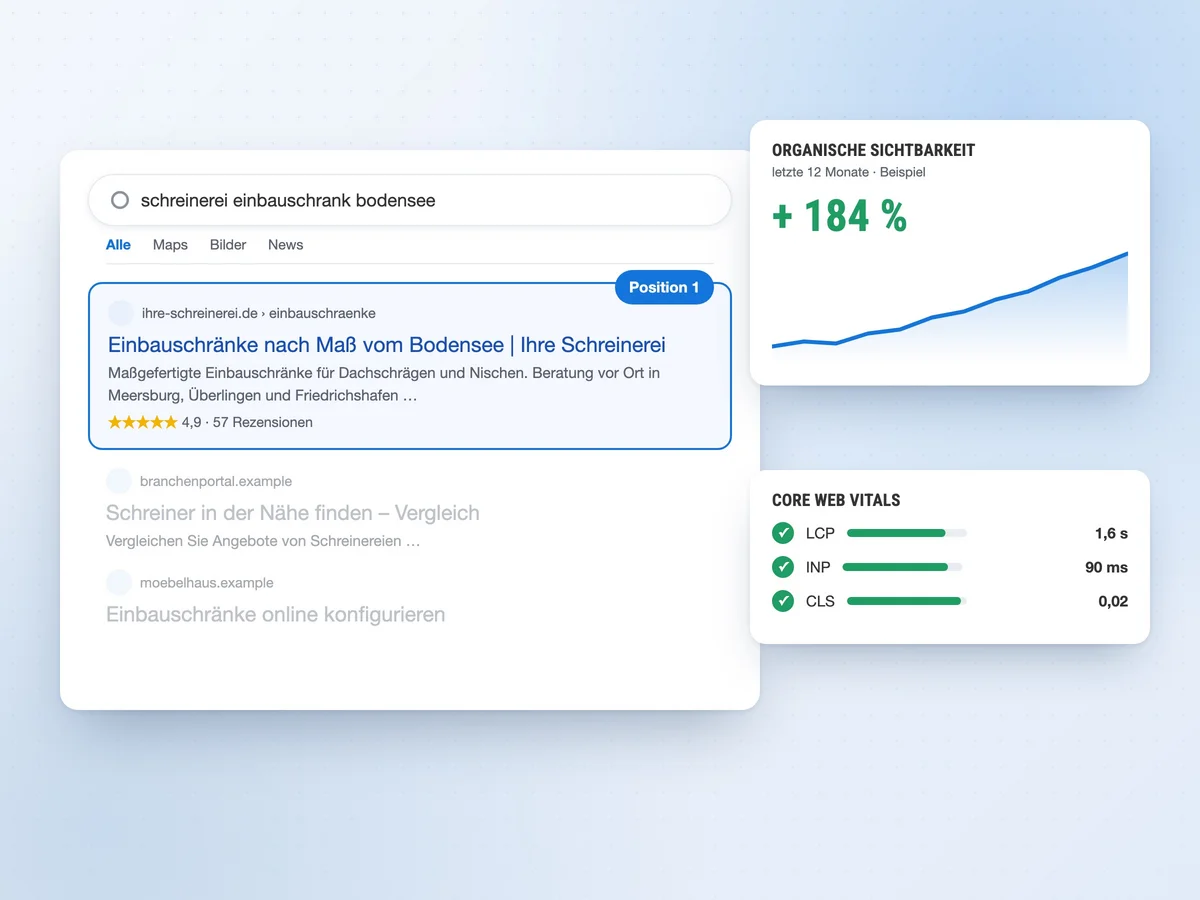Click the '1,6 s' LCP value
1200x900 pixels.
(x=1111, y=533)
